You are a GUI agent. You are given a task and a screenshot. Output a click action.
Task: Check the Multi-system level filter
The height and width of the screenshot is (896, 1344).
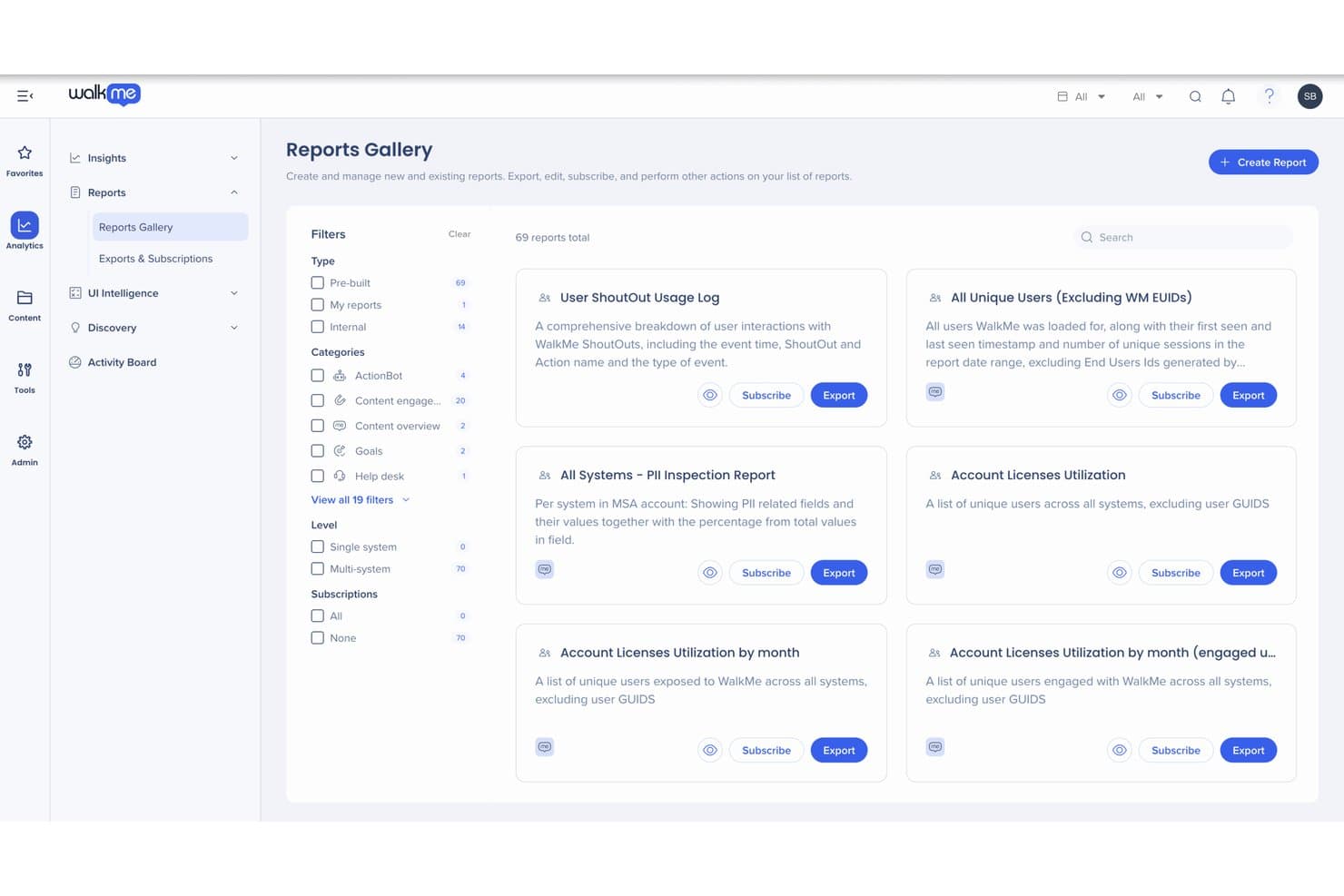coord(317,569)
